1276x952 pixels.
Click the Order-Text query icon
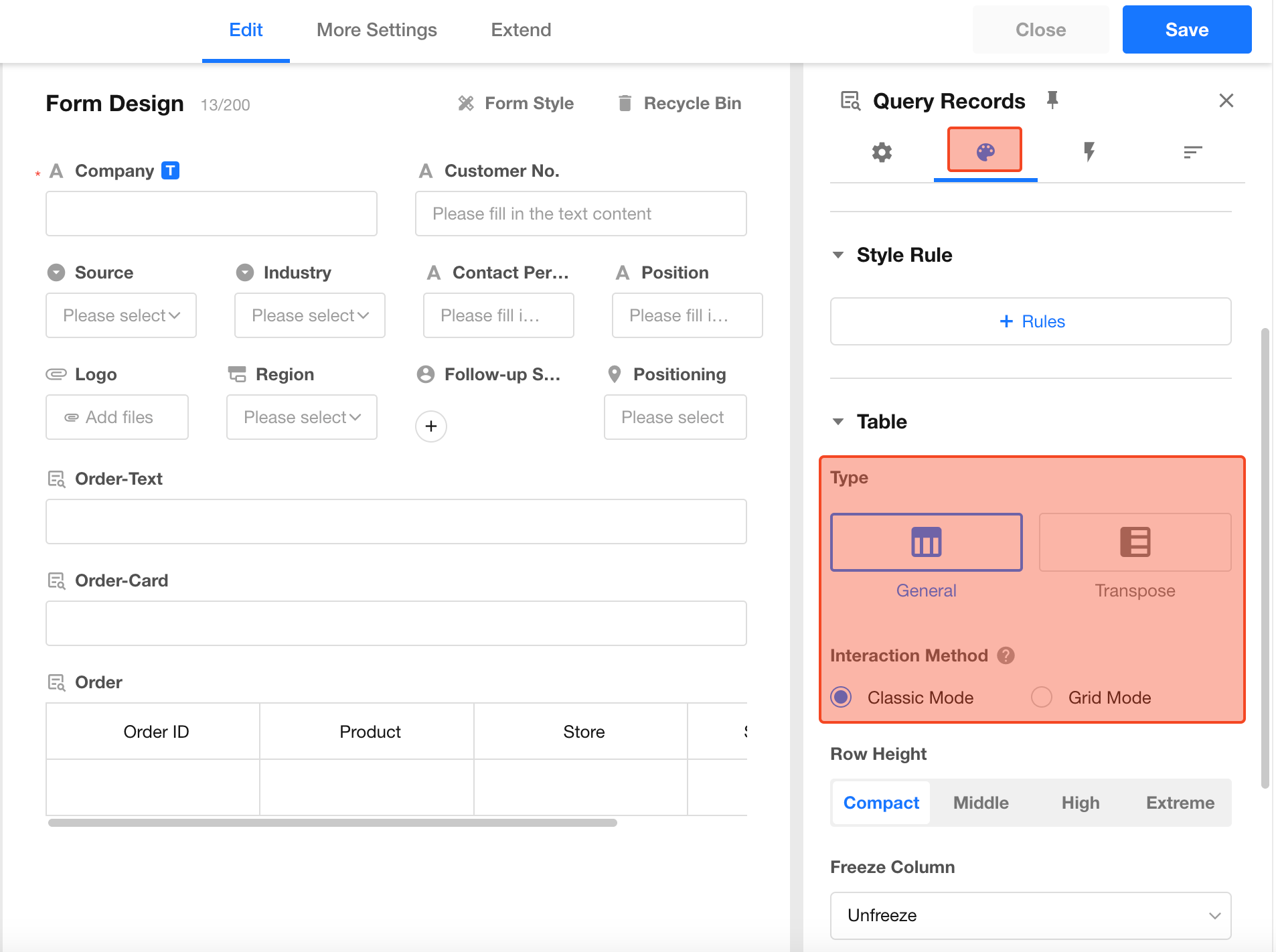[x=56, y=479]
